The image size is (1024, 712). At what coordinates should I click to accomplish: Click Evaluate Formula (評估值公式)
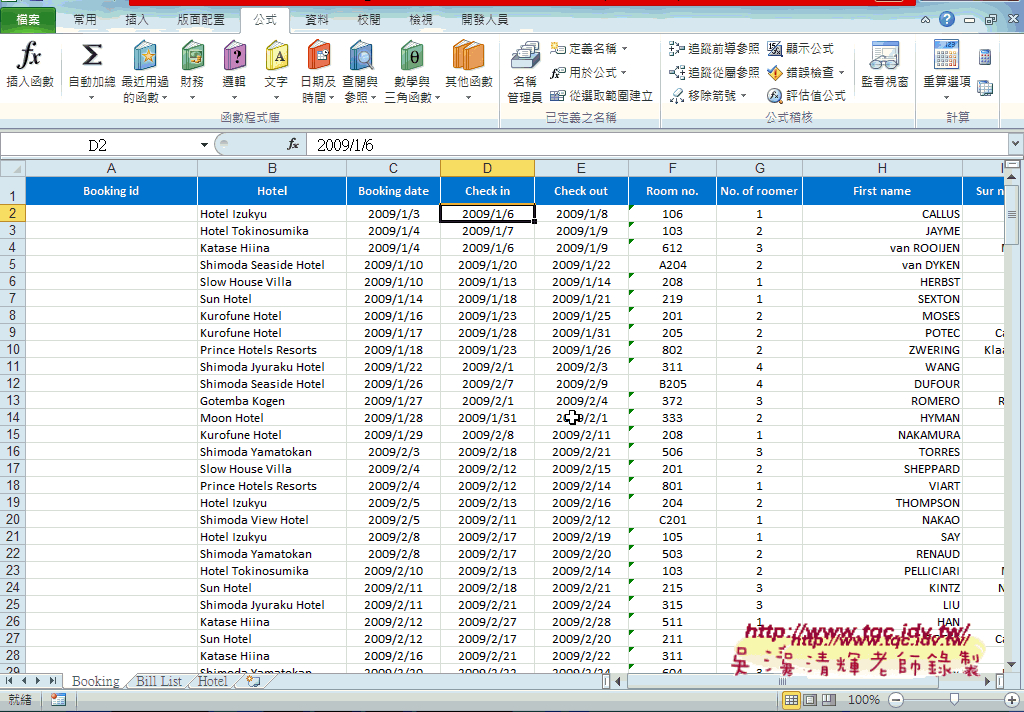pyautogui.click(x=807, y=96)
